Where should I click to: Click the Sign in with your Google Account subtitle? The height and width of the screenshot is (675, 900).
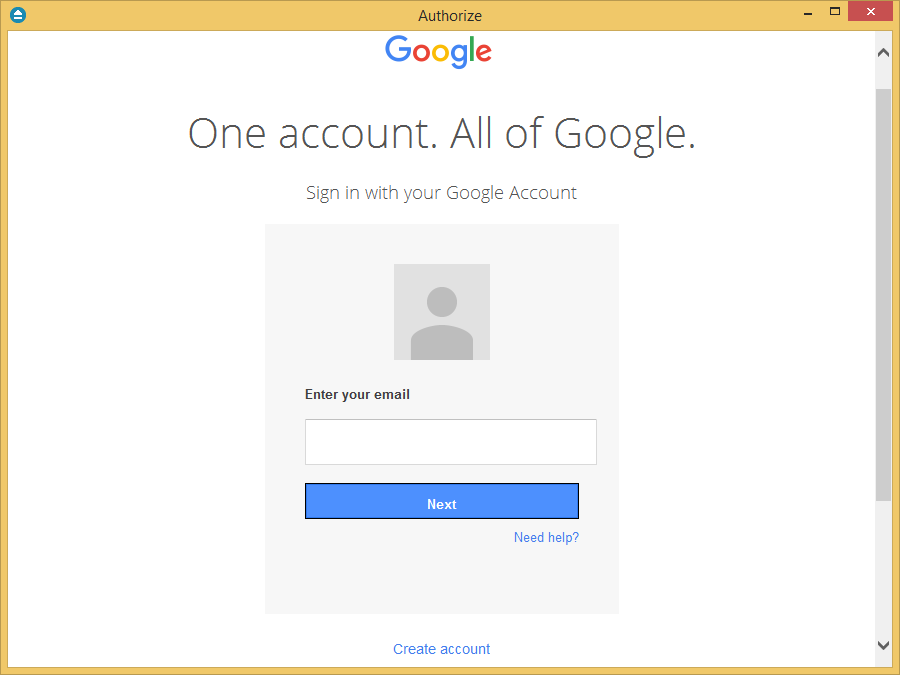coord(441,192)
